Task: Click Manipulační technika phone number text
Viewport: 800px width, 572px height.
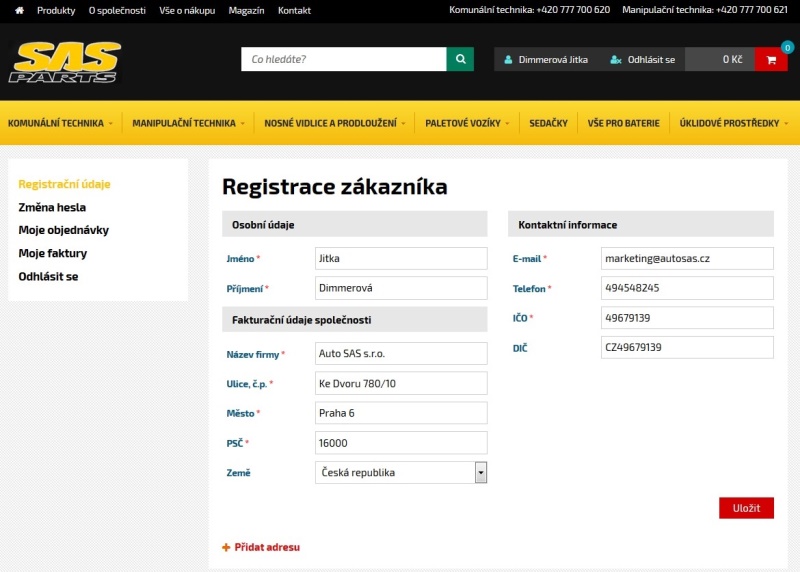Action: point(705,10)
